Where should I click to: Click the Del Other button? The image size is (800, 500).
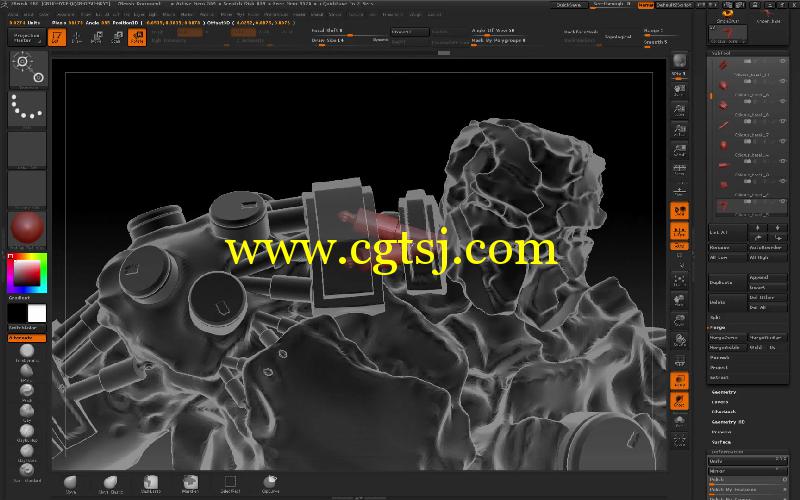click(767, 297)
